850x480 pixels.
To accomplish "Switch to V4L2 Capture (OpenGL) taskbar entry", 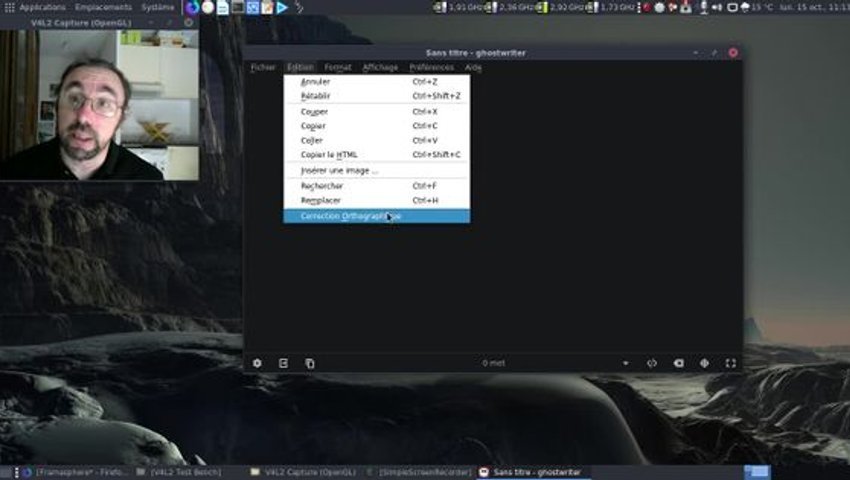I will coord(304,472).
